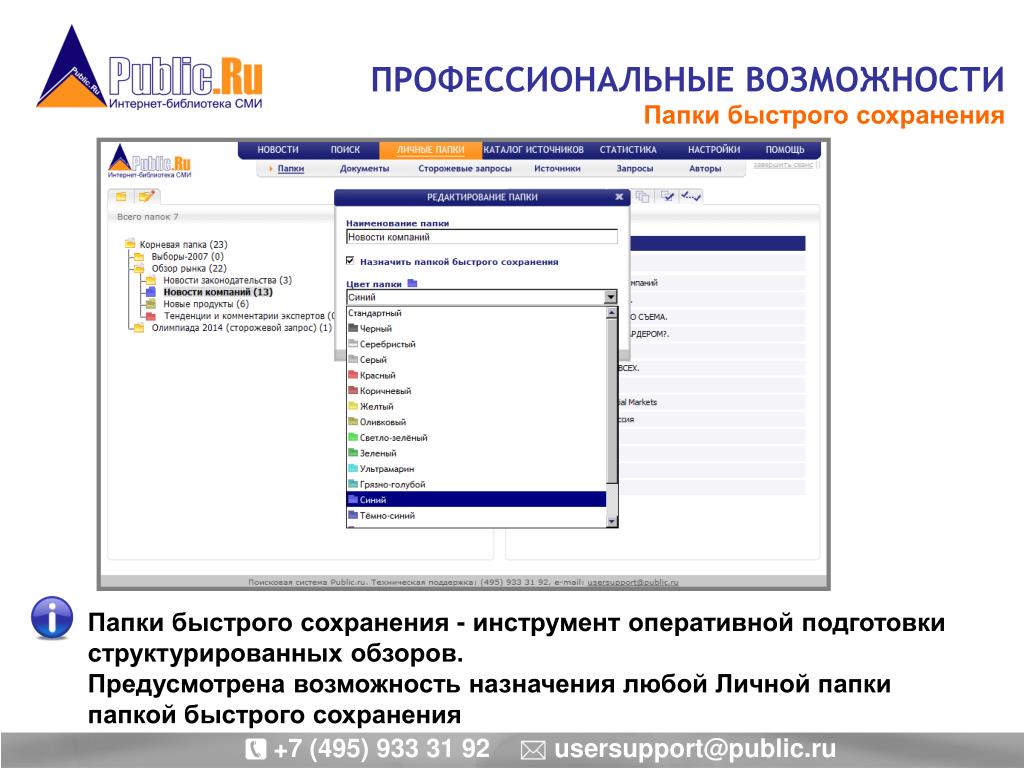This screenshot has width=1024, height=768.
Task: Select Новости компаний (13) tree item
Action: tap(218, 292)
